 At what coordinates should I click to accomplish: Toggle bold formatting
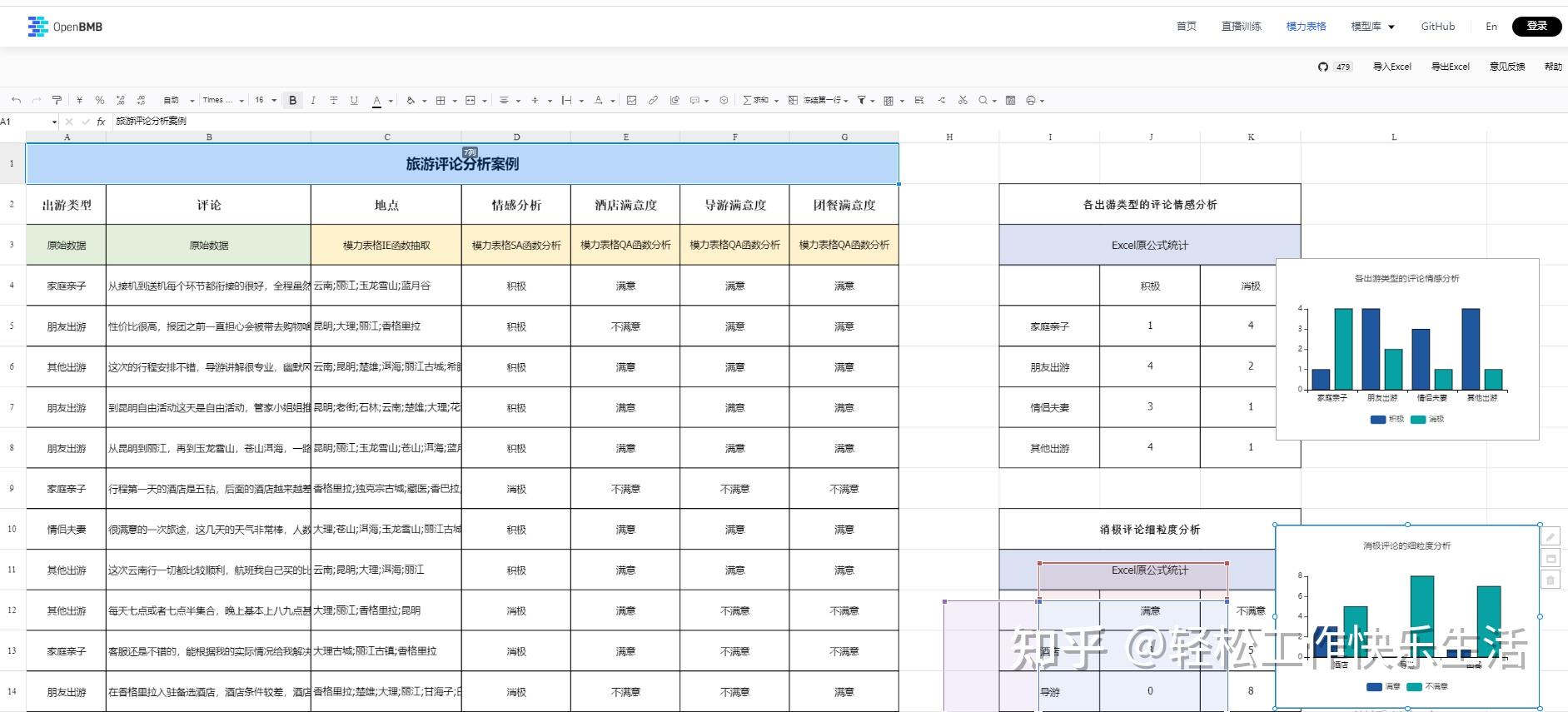pyautogui.click(x=293, y=100)
